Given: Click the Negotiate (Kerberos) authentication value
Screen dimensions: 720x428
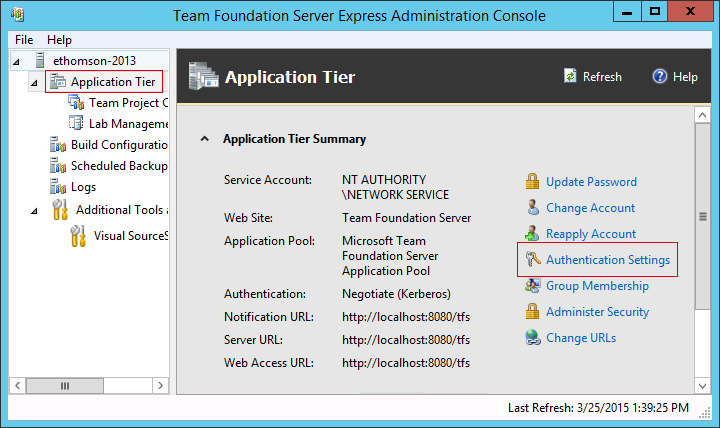Looking at the screenshot, I should coord(396,294).
